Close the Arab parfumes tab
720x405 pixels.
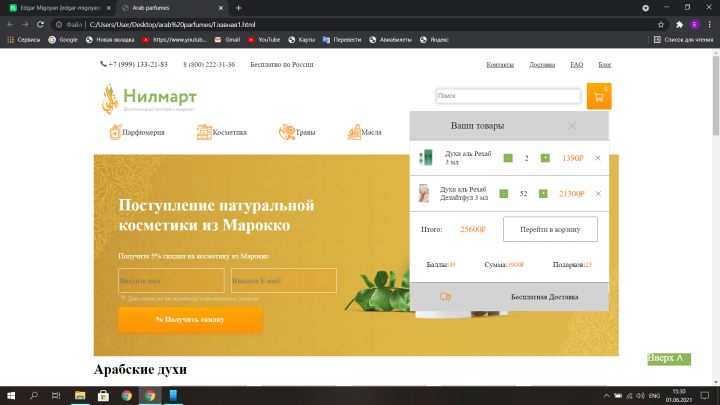tap(220, 8)
